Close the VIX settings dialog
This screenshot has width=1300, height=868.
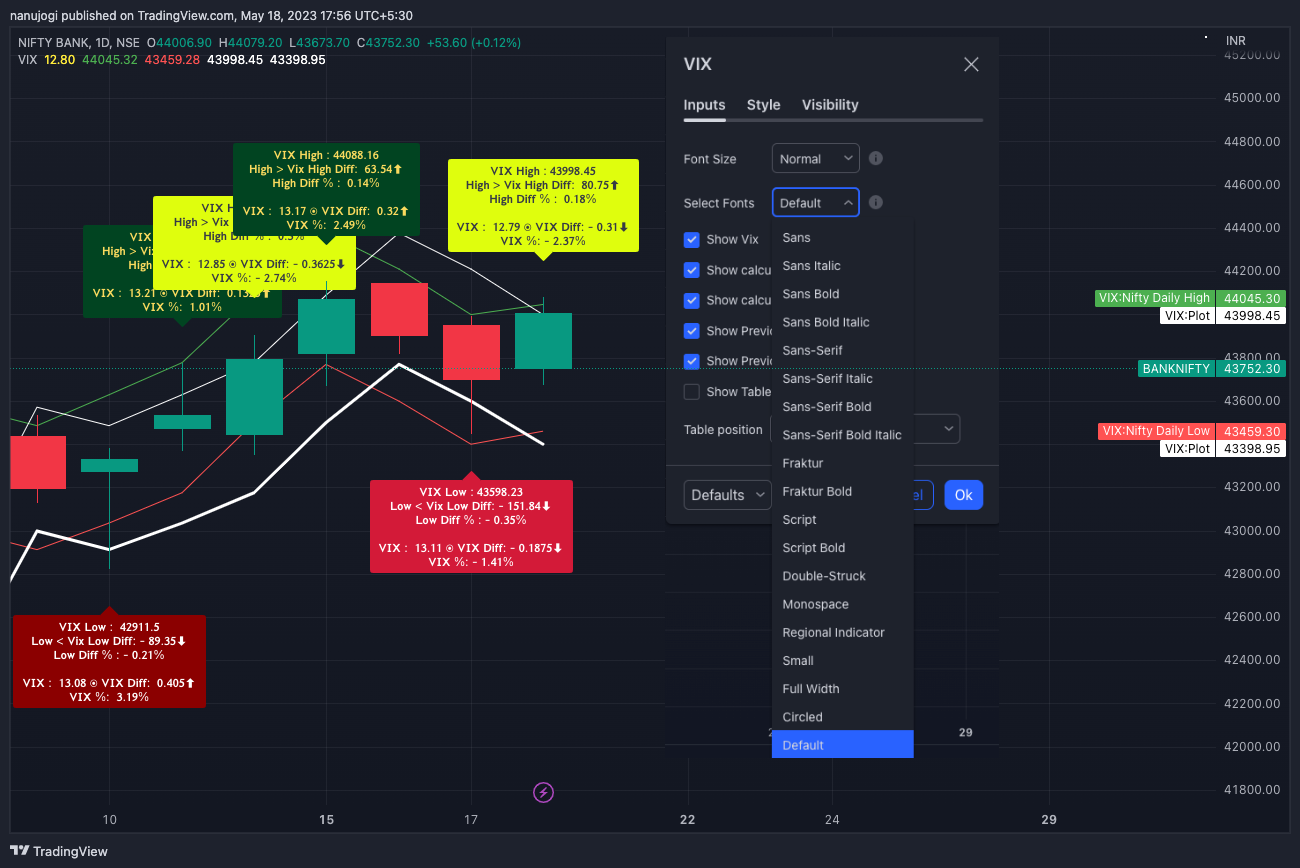971,65
